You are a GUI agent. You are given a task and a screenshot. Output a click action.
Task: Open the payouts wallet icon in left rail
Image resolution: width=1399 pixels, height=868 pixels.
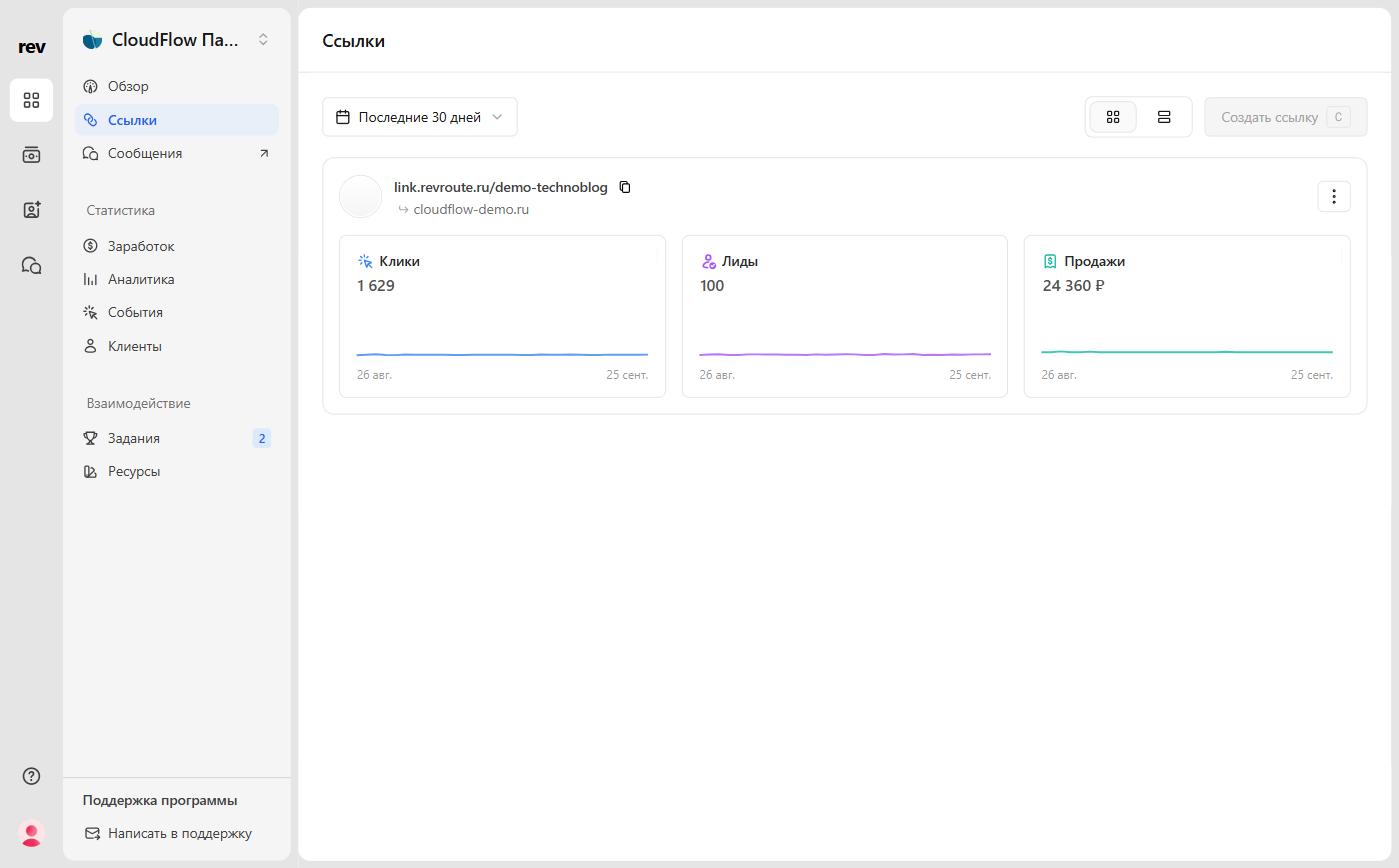point(32,155)
